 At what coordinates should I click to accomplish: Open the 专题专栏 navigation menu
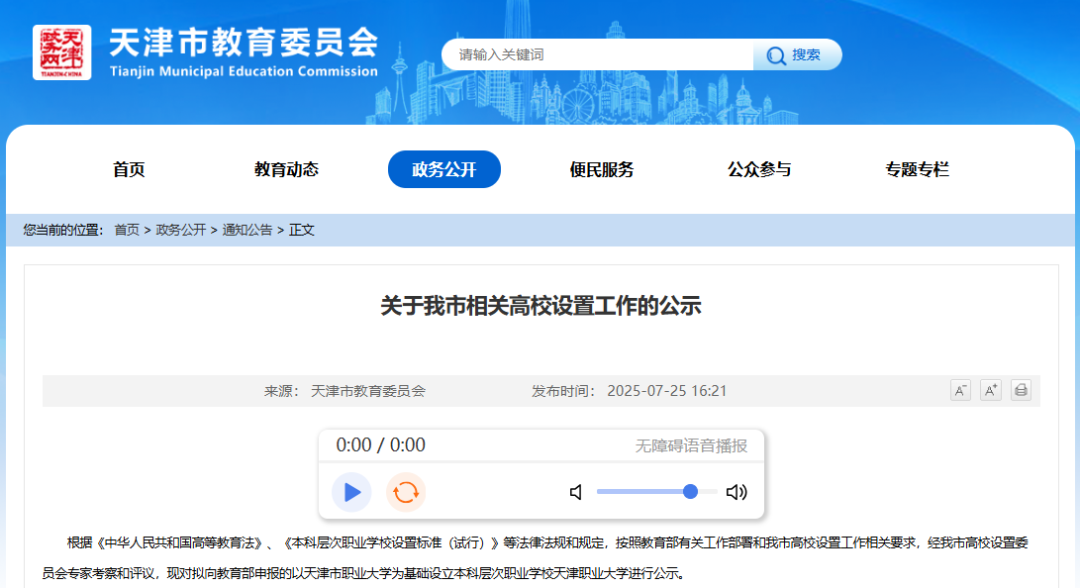[916, 169]
